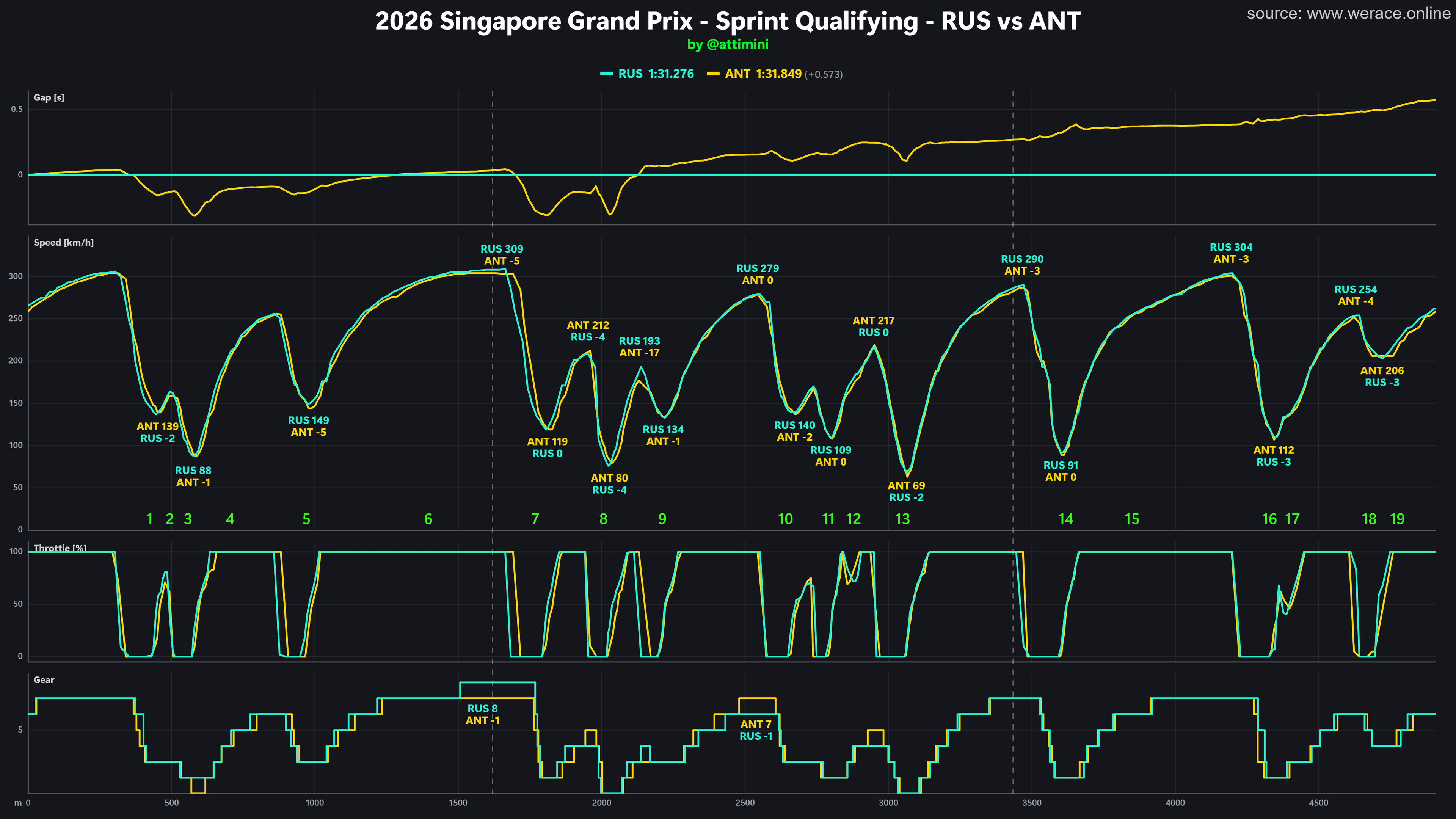Click the 'RUS 8' gear annotation
The height and width of the screenshot is (819, 1456).
click(482, 709)
